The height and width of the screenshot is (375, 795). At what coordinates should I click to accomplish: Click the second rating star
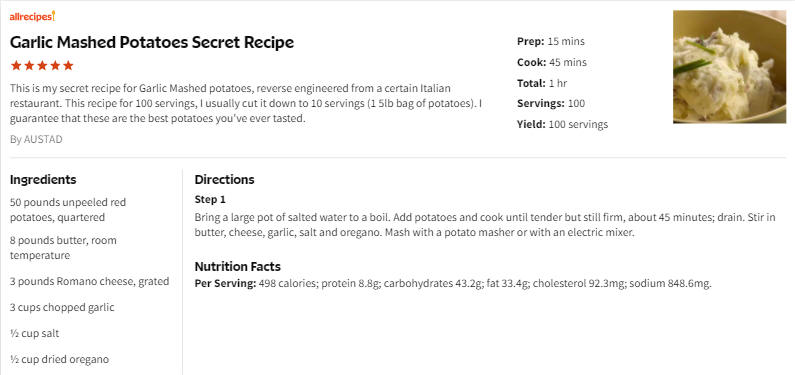coord(29,65)
